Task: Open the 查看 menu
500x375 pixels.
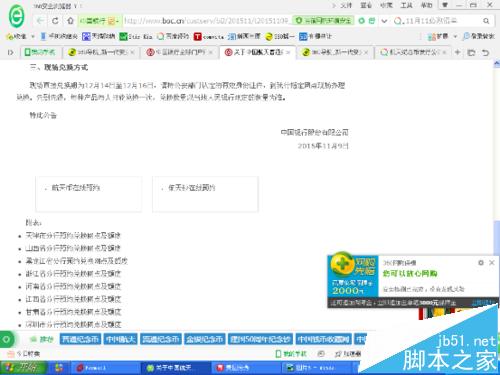Action: [366, 5]
